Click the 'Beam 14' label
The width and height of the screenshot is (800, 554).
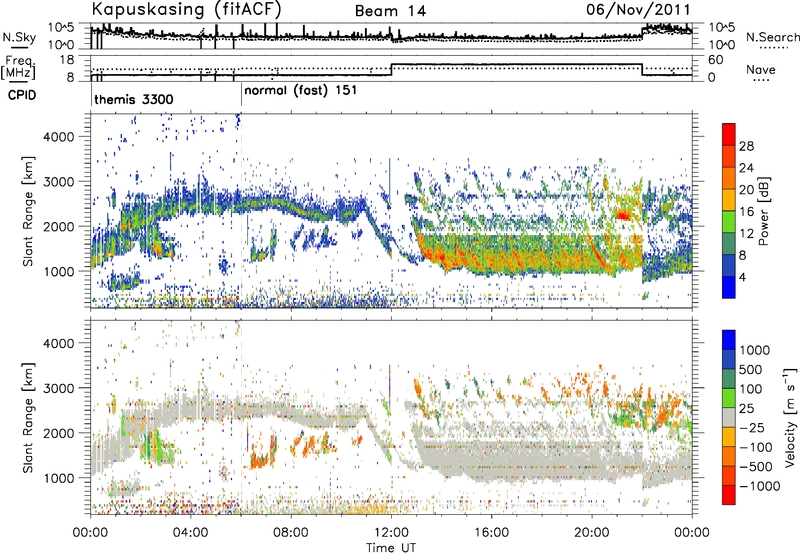pyautogui.click(x=390, y=11)
